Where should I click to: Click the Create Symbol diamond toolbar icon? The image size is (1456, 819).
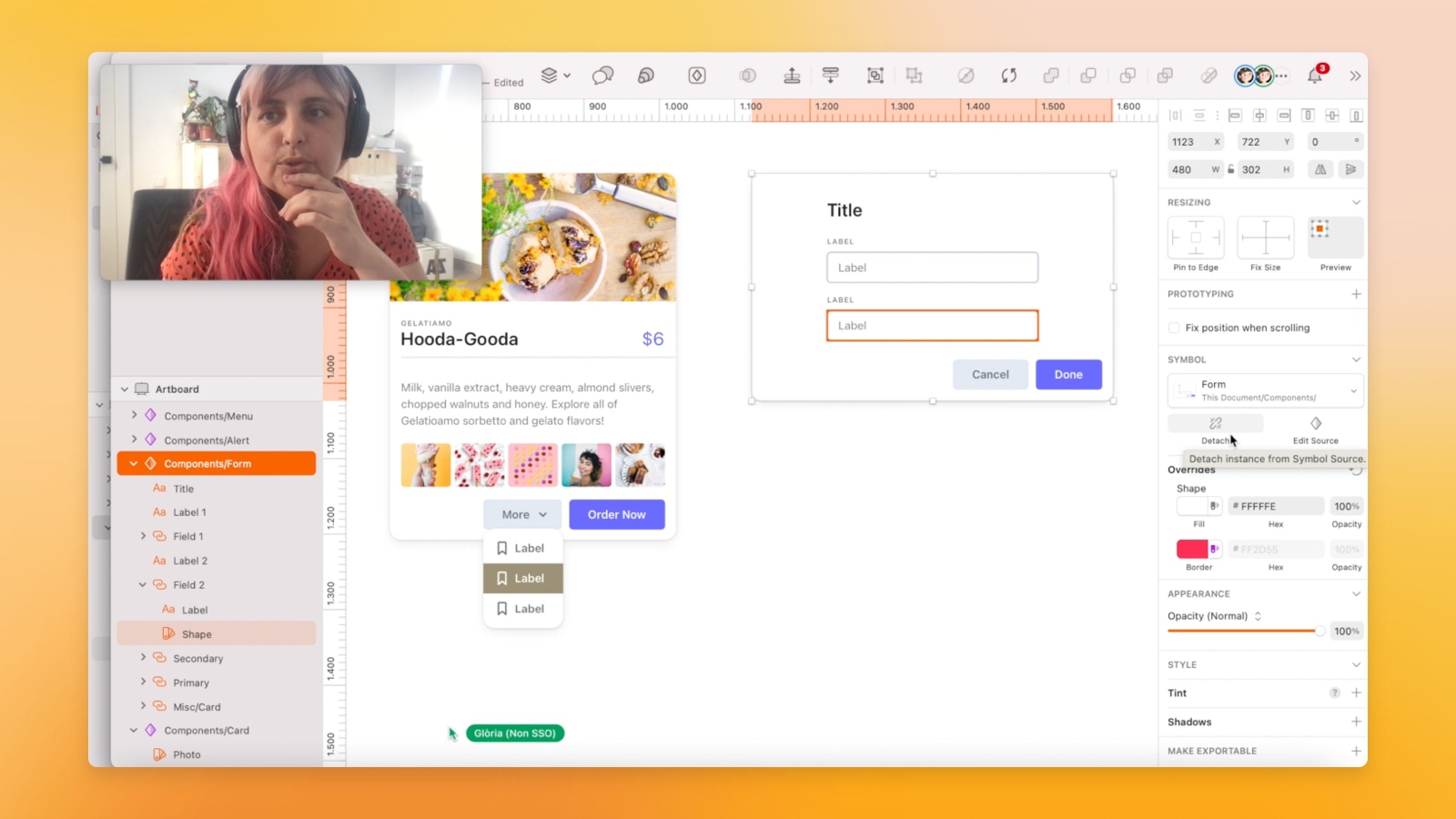697,76
